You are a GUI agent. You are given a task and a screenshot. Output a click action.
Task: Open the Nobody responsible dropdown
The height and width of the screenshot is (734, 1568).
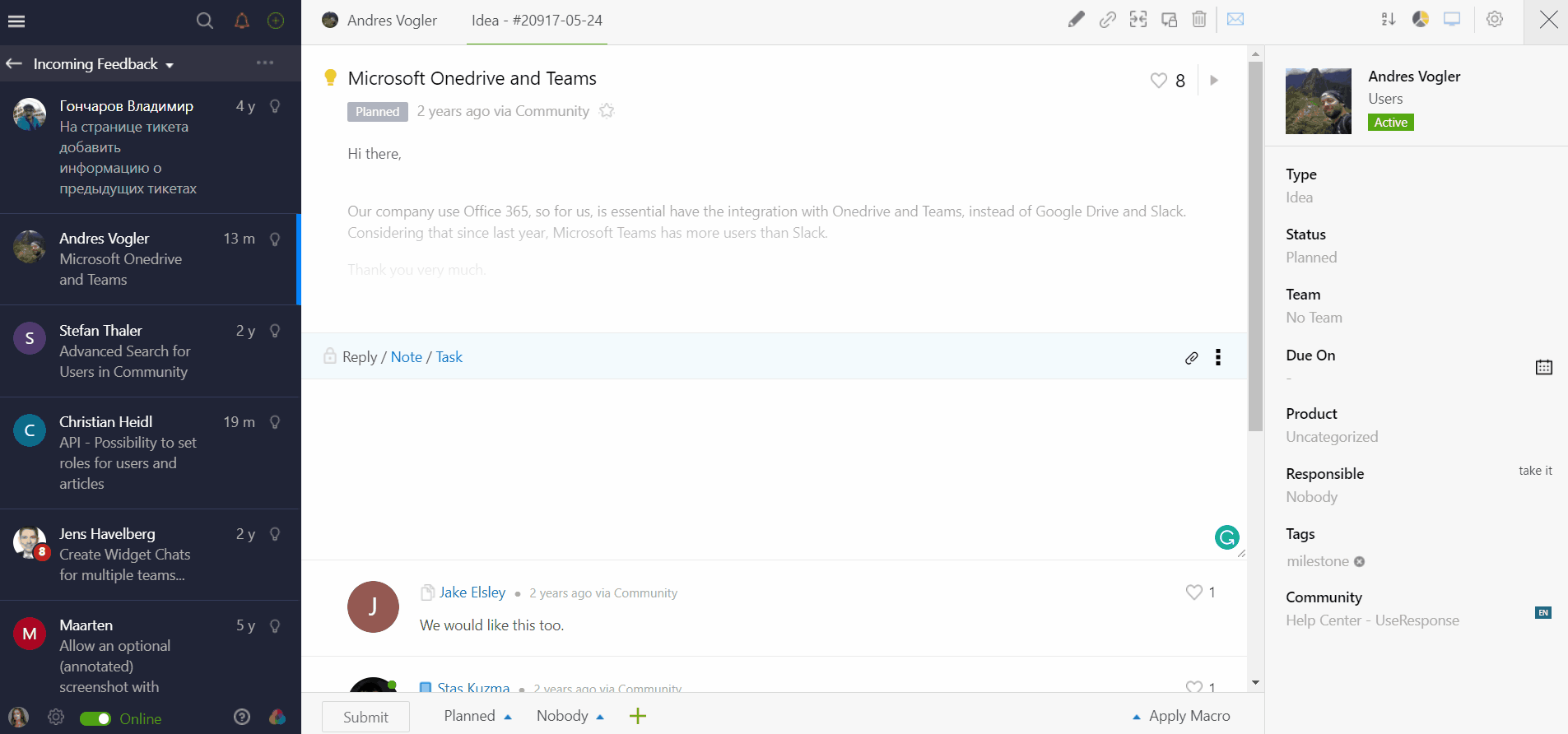click(570, 716)
